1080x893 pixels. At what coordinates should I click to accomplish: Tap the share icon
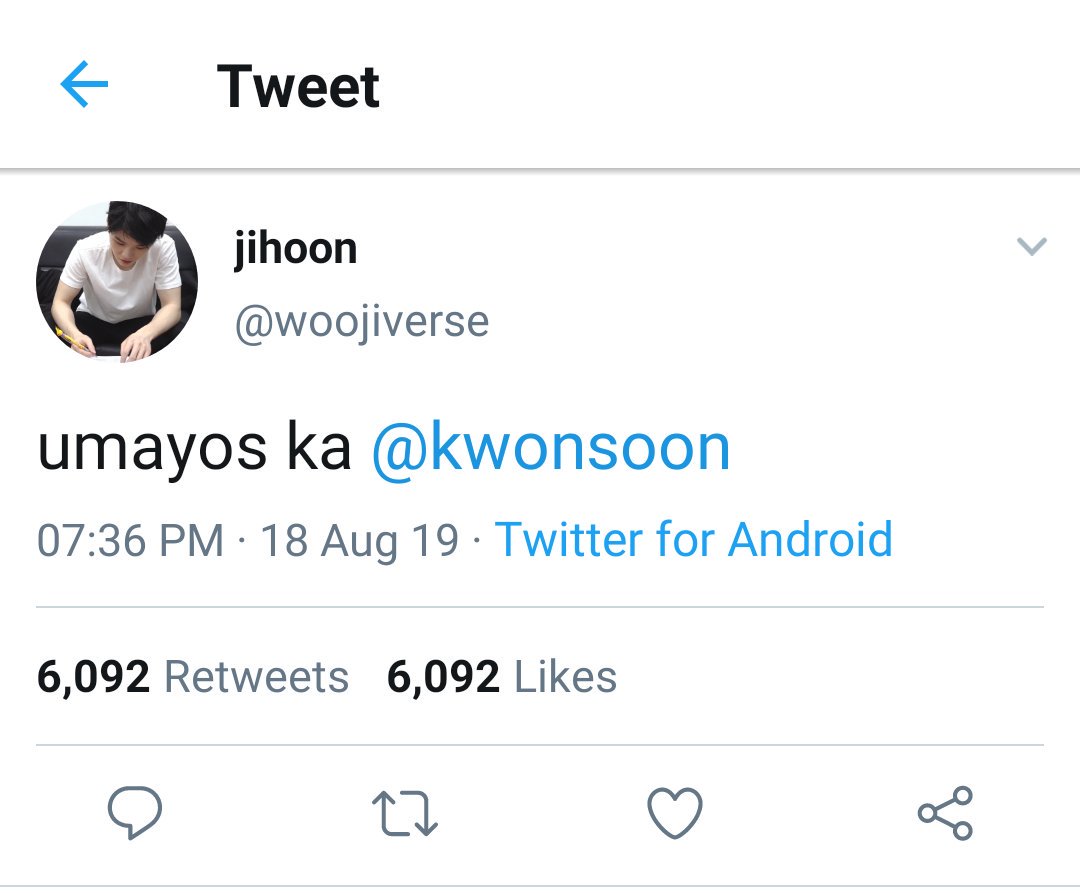[945, 812]
